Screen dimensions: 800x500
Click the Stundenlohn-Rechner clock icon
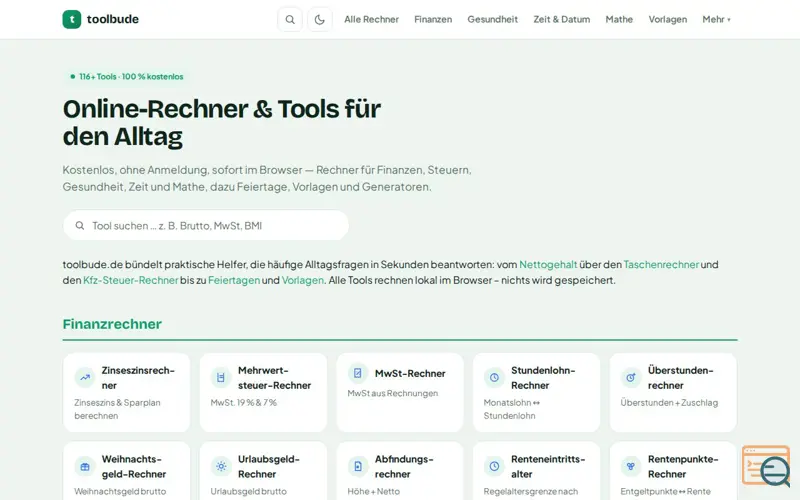point(494,378)
